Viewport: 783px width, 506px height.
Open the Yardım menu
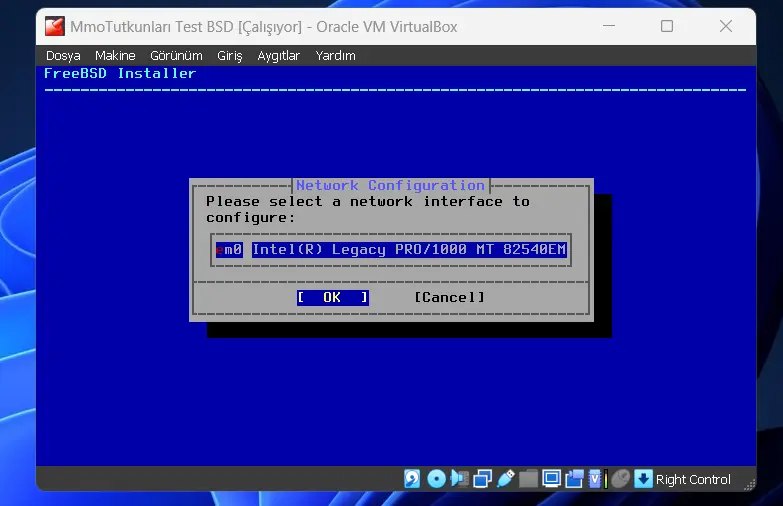pos(336,55)
